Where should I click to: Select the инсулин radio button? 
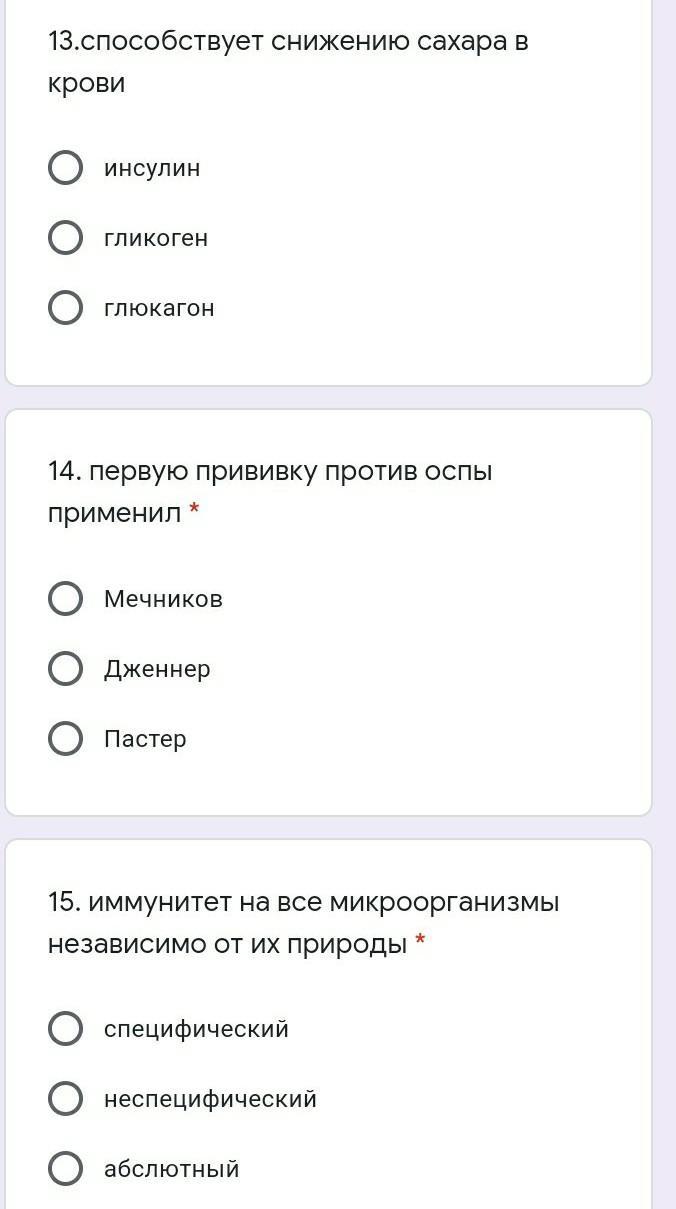66,168
